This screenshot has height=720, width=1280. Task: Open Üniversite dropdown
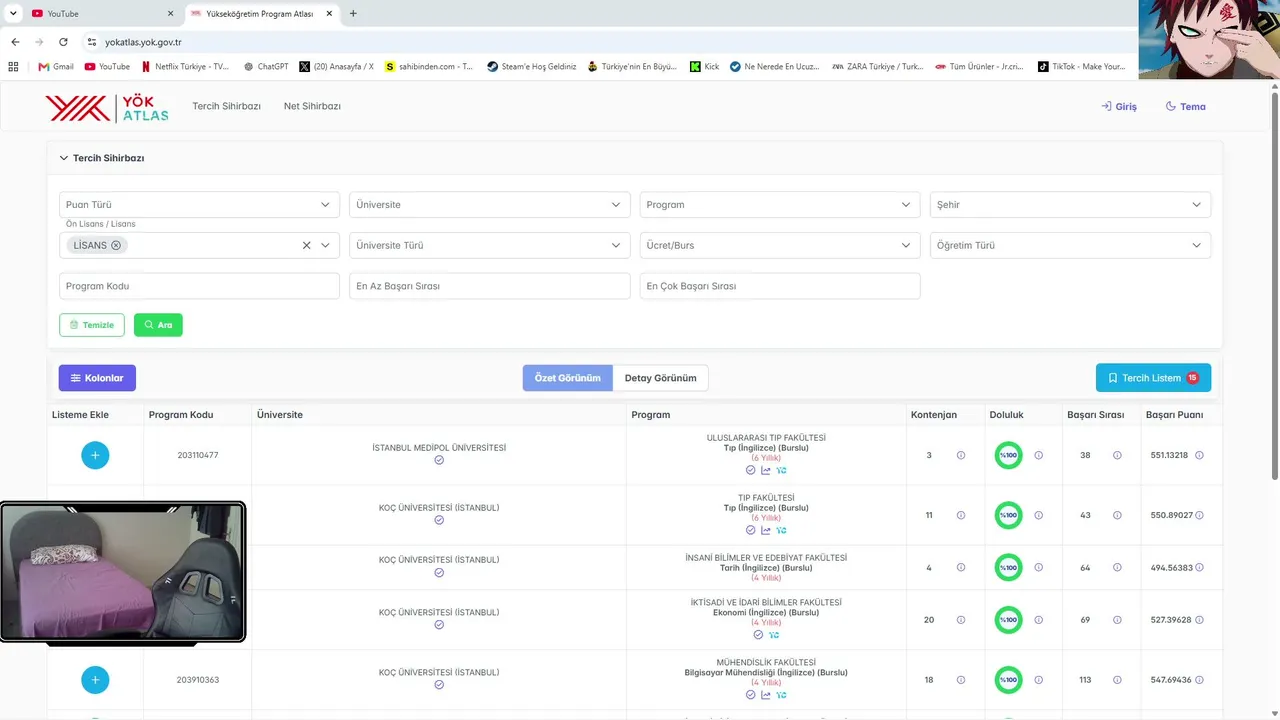pos(489,204)
